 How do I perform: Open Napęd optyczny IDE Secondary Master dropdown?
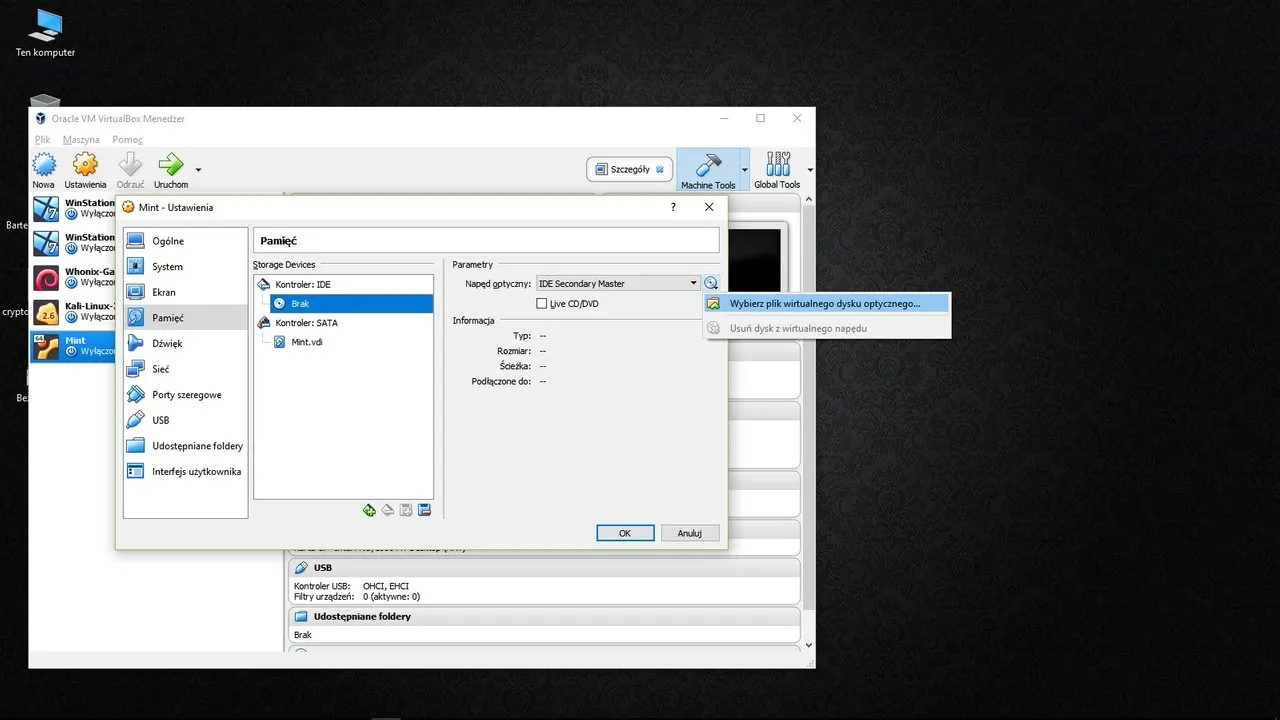617,284
